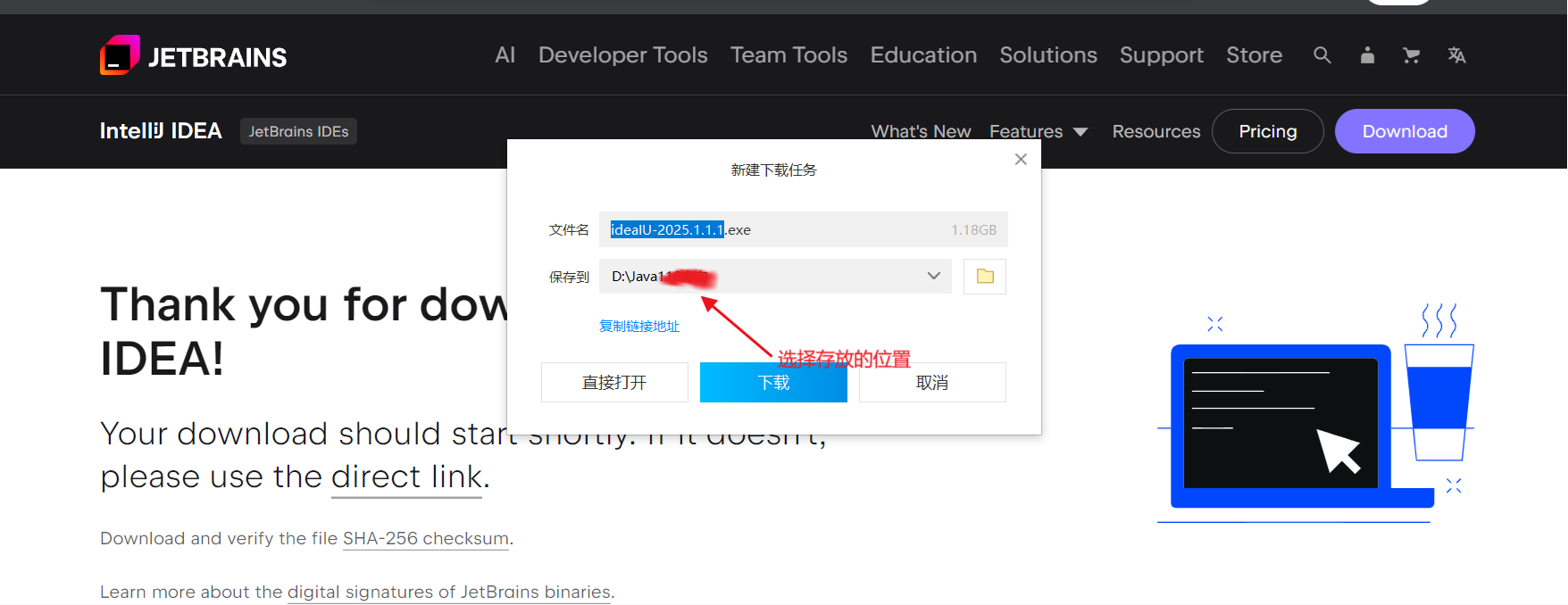Open the SHA-256 checksum link
Viewport: 1568px width, 605px height.
(426, 539)
